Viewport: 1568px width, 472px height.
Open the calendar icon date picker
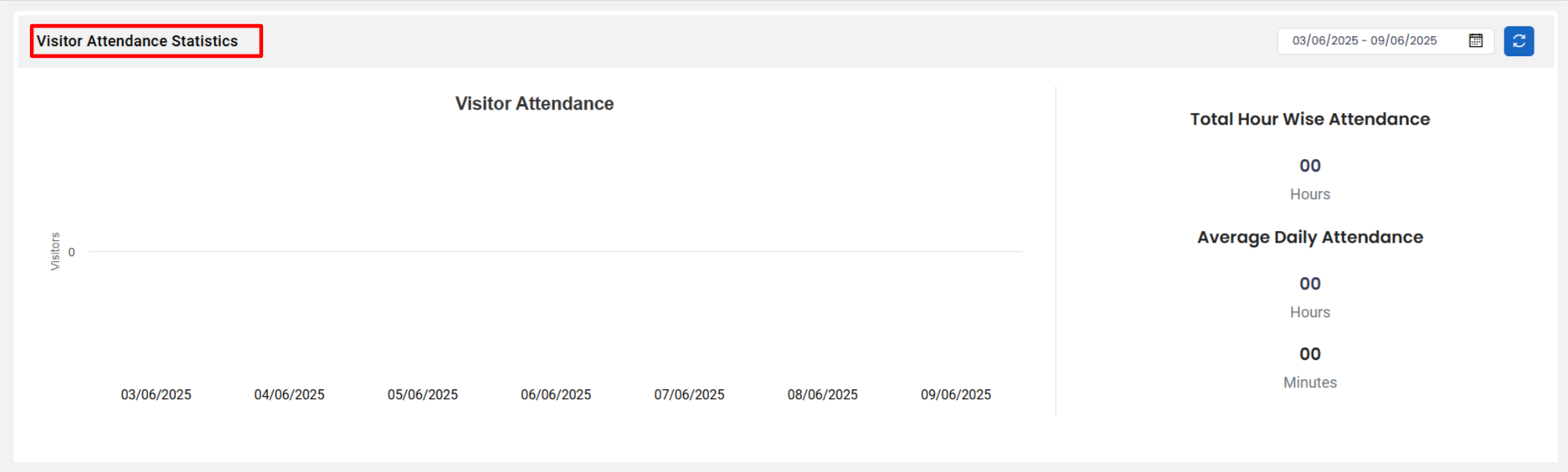(x=1476, y=41)
